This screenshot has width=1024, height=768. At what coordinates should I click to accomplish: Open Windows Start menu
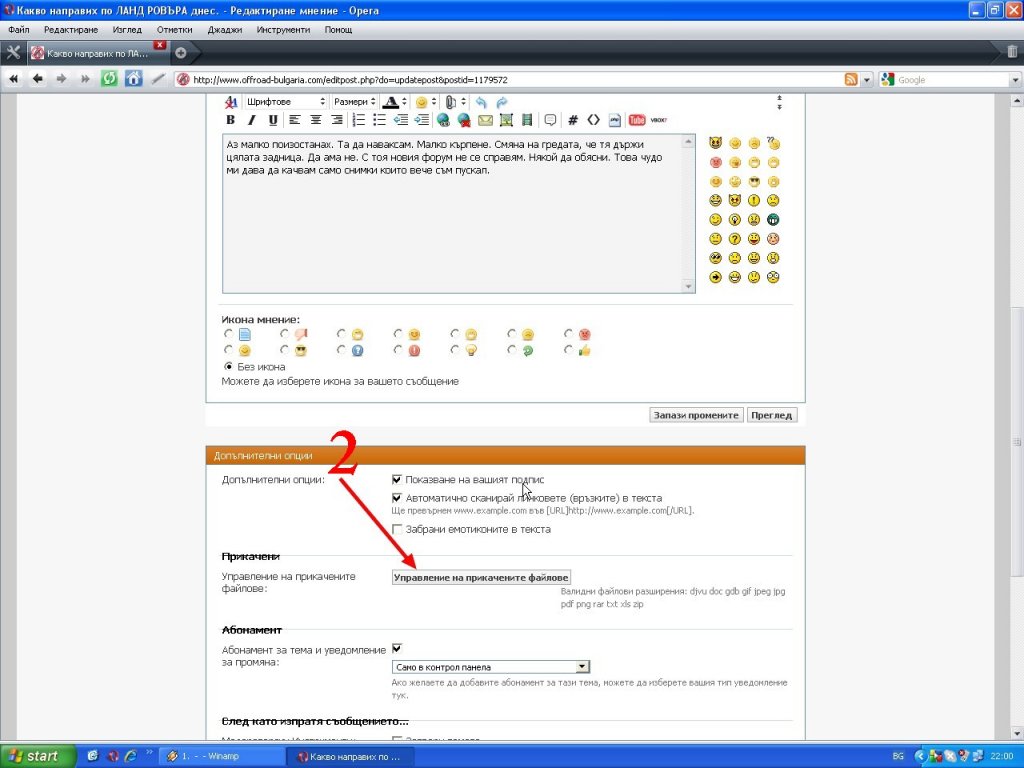point(39,756)
